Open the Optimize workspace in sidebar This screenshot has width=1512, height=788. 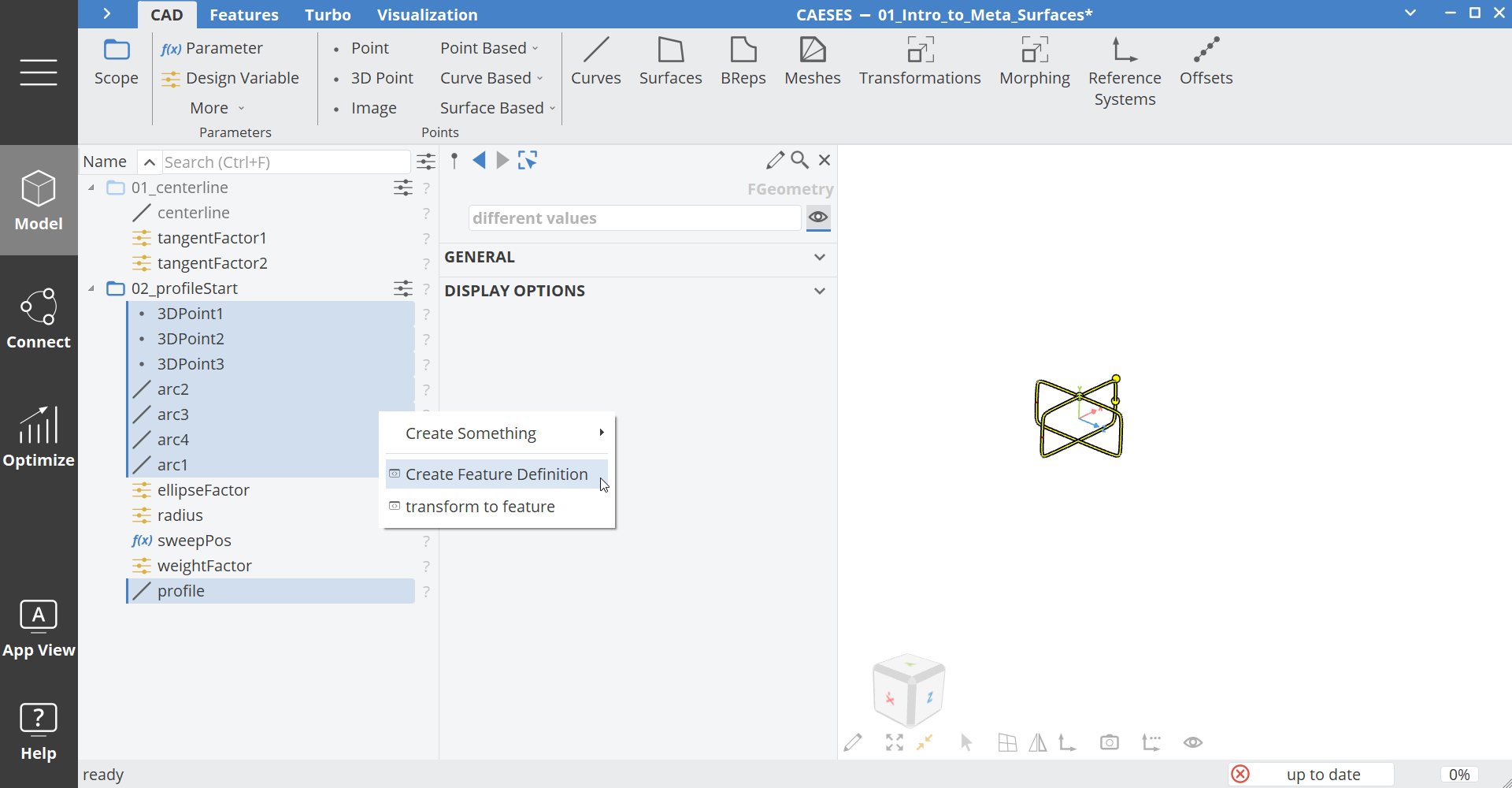coord(39,437)
